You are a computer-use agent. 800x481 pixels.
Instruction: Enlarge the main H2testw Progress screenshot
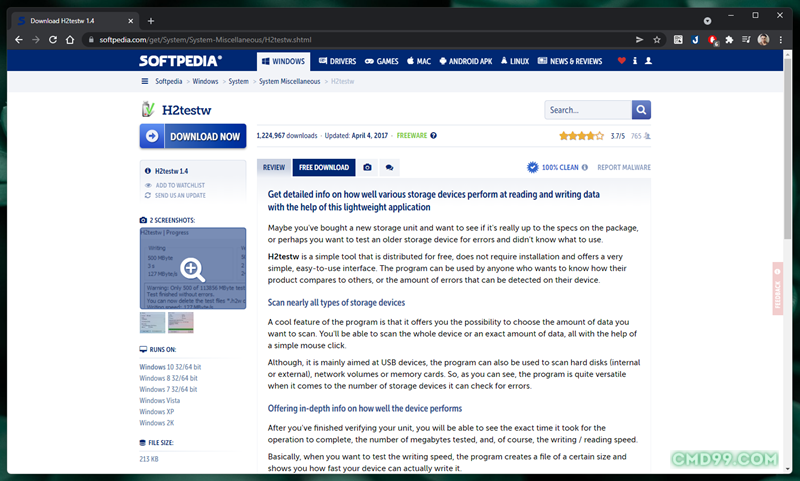coord(193,268)
